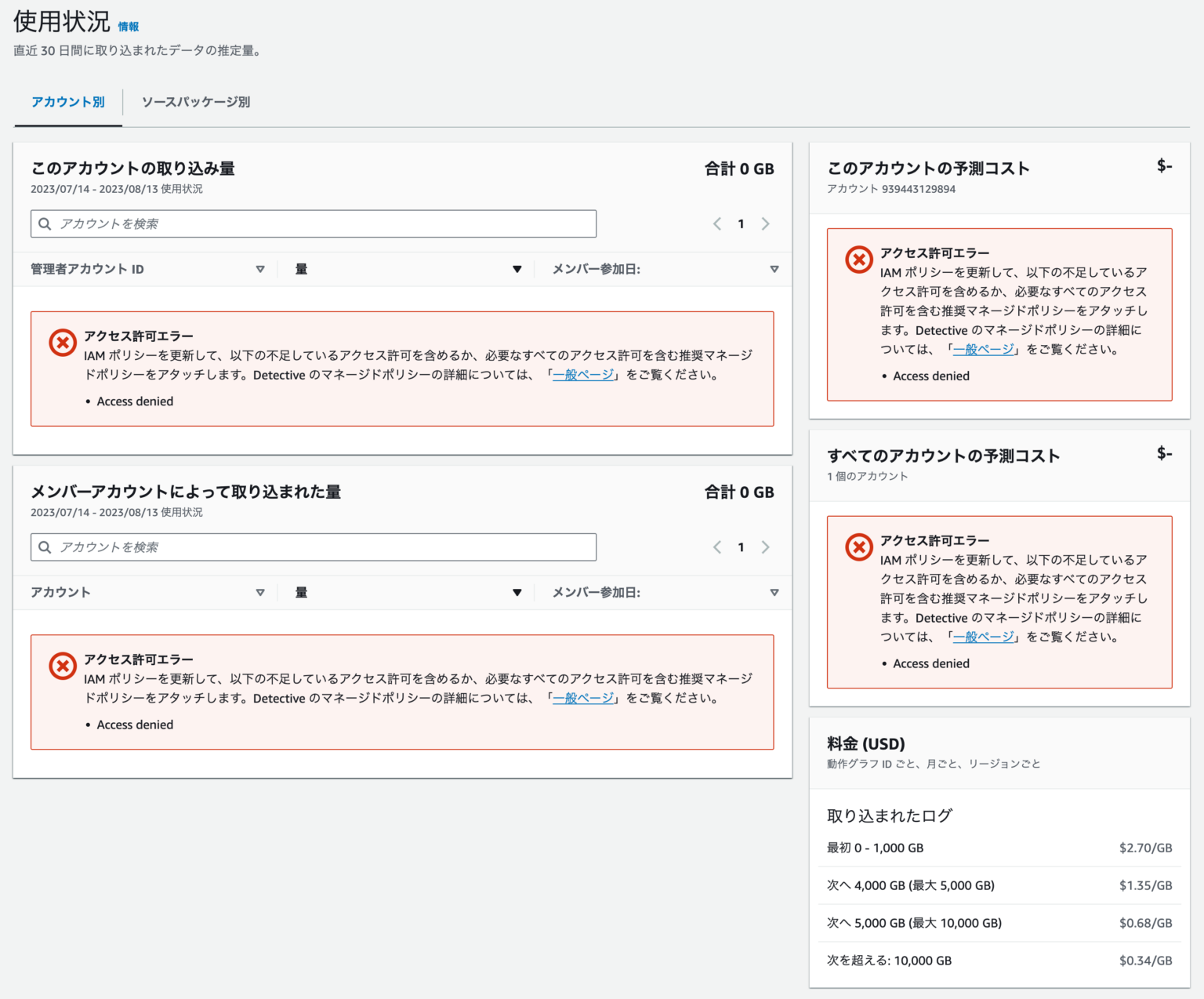The image size is (1204, 999).
Task: Open the 量 column sort dropdown in the top table
Action: [x=517, y=269]
